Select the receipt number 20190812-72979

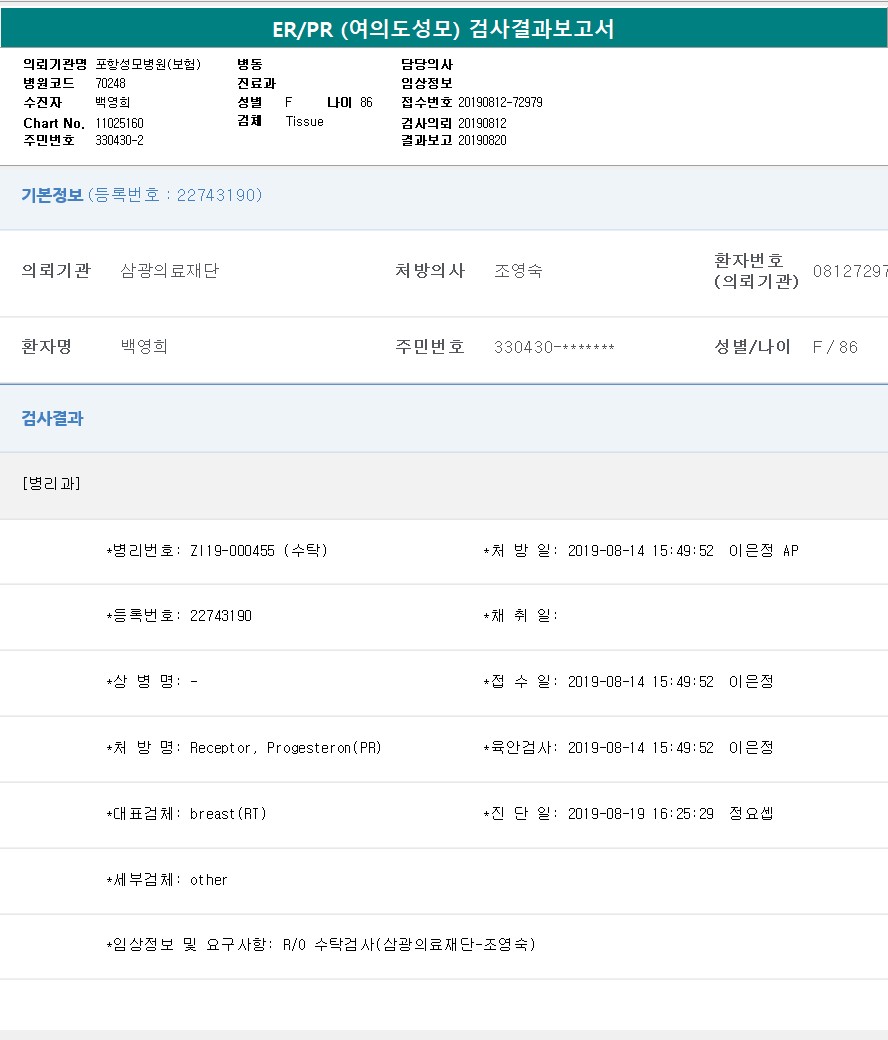500,102
